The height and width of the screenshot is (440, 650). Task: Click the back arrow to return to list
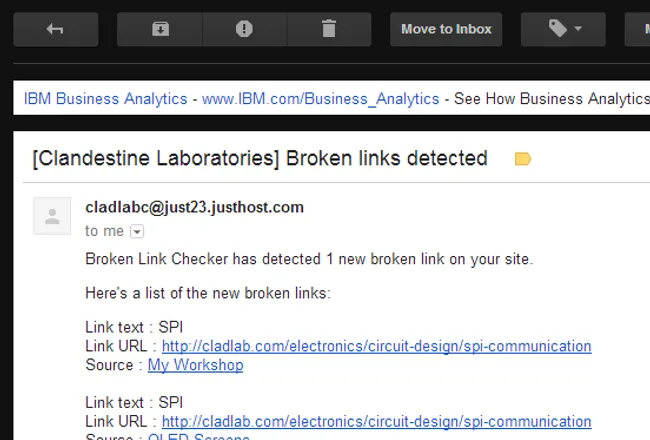coord(56,30)
